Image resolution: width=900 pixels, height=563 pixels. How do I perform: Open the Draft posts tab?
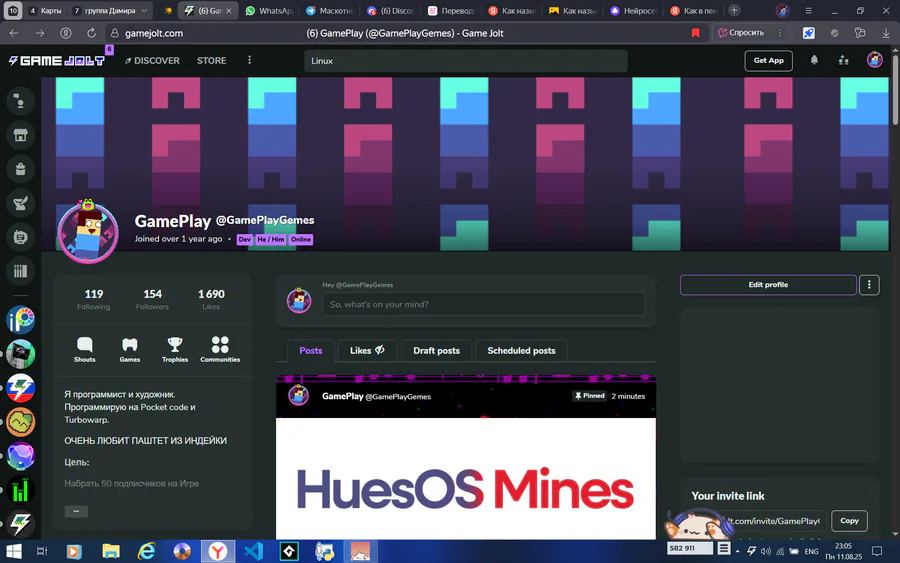[436, 350]
